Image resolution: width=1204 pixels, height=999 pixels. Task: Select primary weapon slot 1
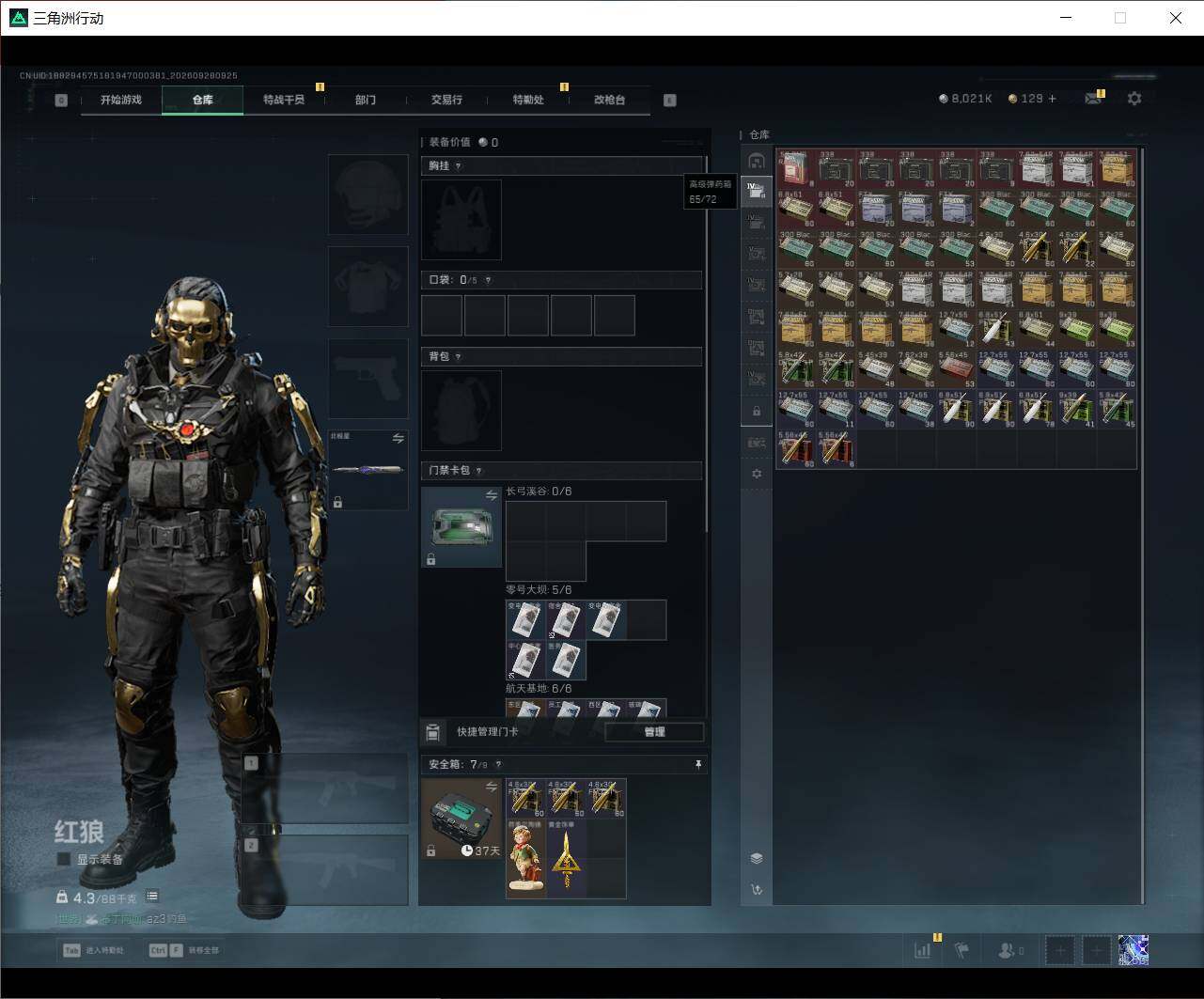[324, 788]
